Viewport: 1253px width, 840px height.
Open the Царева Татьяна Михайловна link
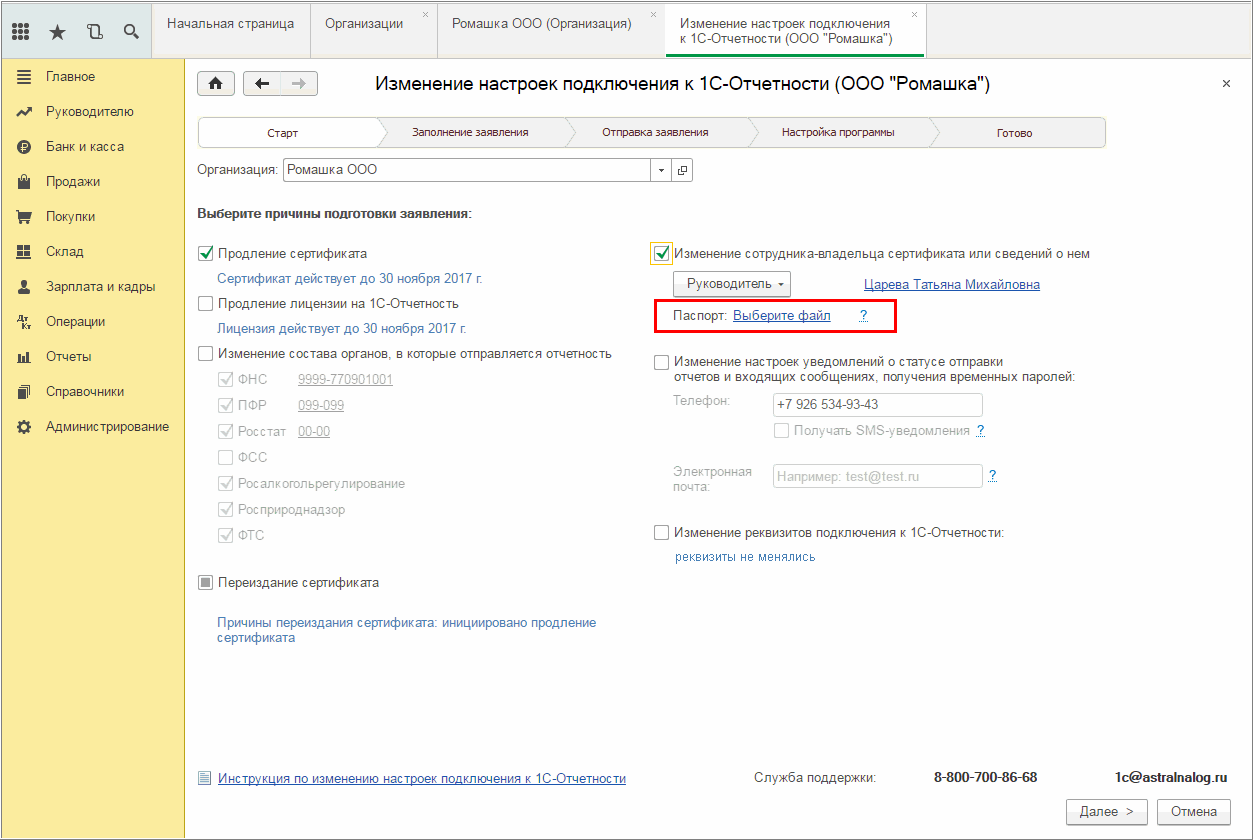coord(952,285)
